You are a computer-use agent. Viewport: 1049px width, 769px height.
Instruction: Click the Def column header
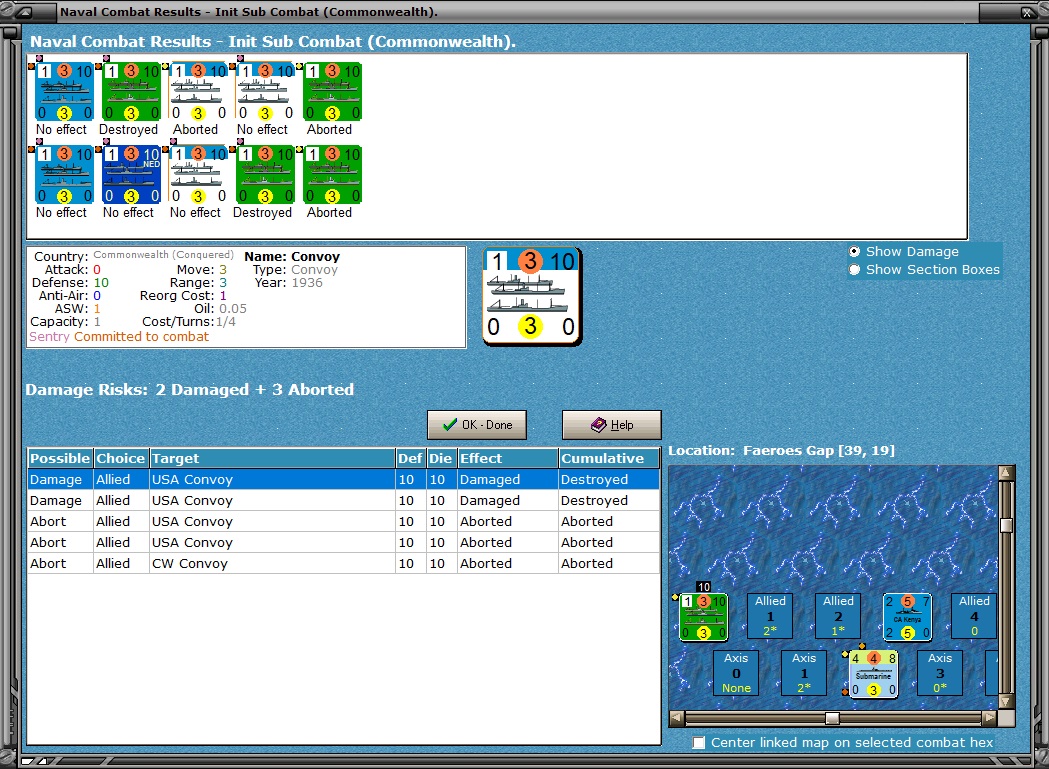click(410, 458)
